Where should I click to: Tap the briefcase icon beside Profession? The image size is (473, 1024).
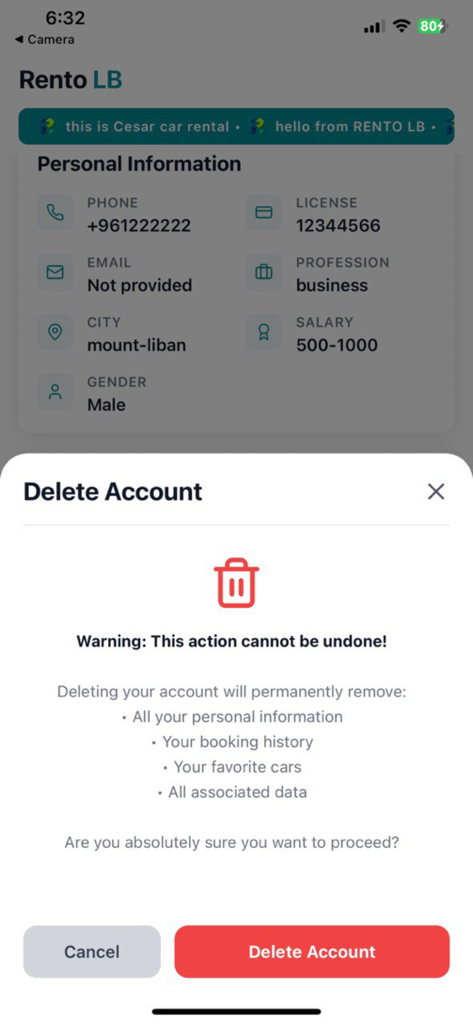(264, 272)
